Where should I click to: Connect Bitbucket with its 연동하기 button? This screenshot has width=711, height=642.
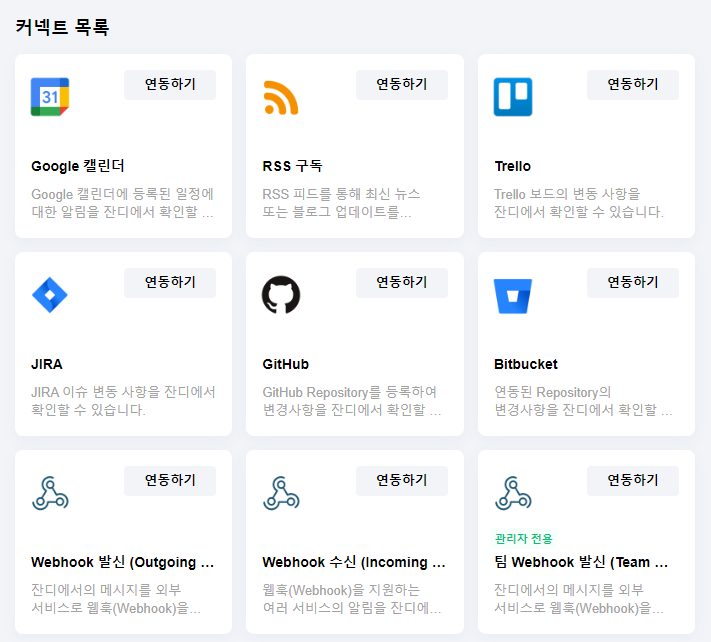coord(633,283)
